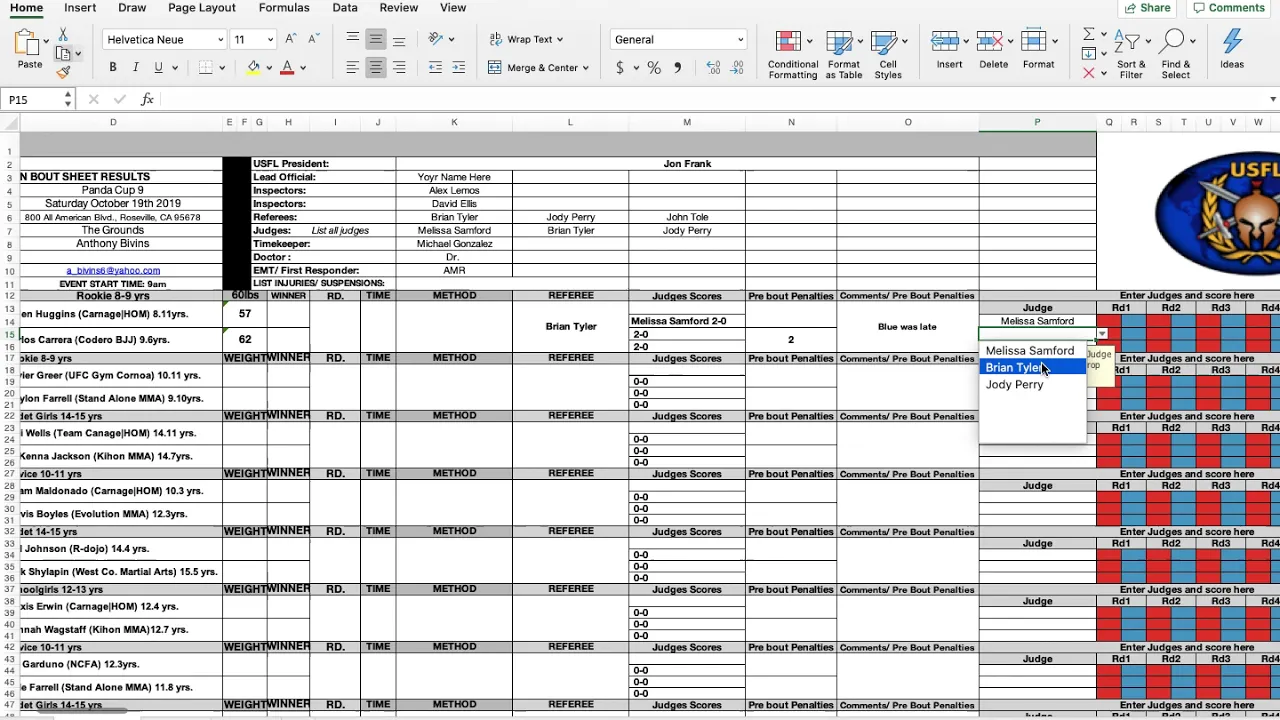
Task: Click the AutoSum sigma icon
Action: tap(1089, 35)
